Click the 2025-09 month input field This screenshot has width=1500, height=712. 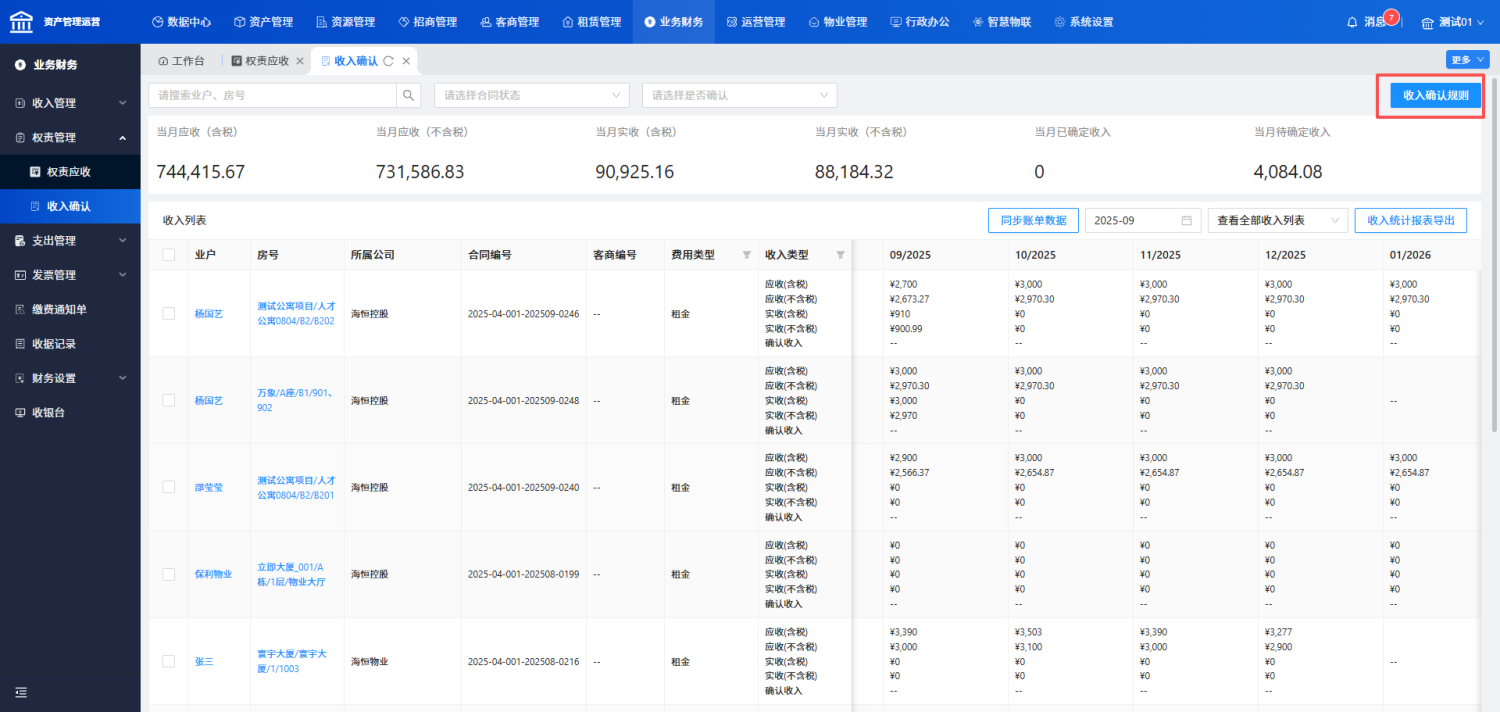[x=1141, y=220]
